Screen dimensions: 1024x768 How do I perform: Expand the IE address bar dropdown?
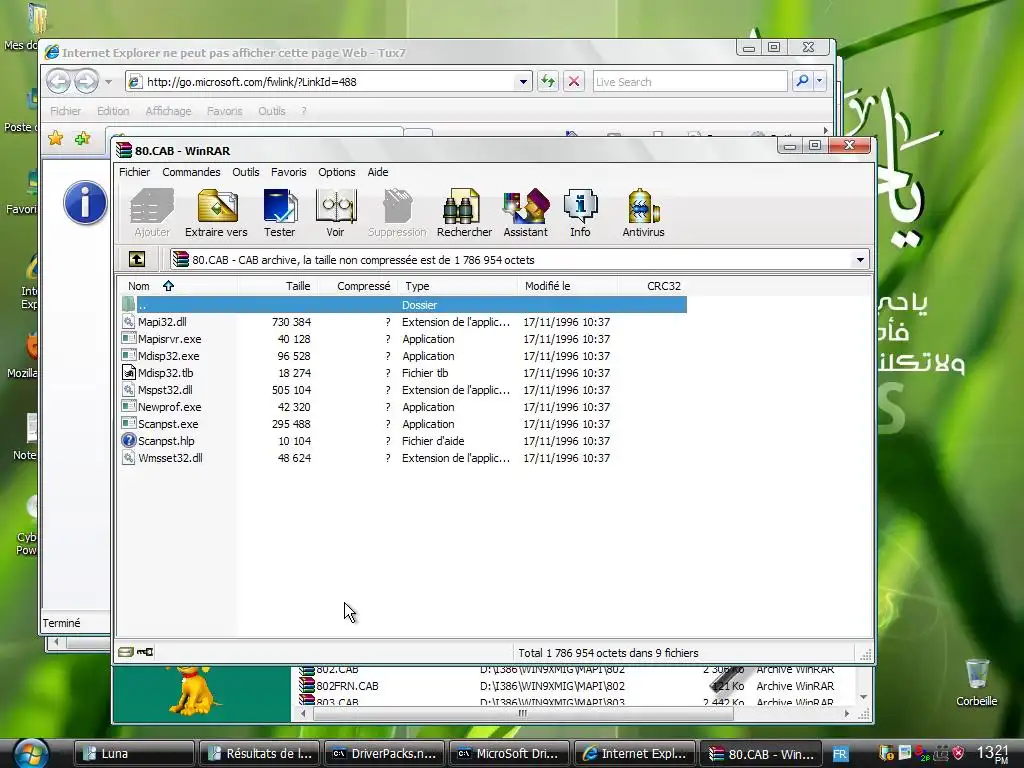click(523, 82)
